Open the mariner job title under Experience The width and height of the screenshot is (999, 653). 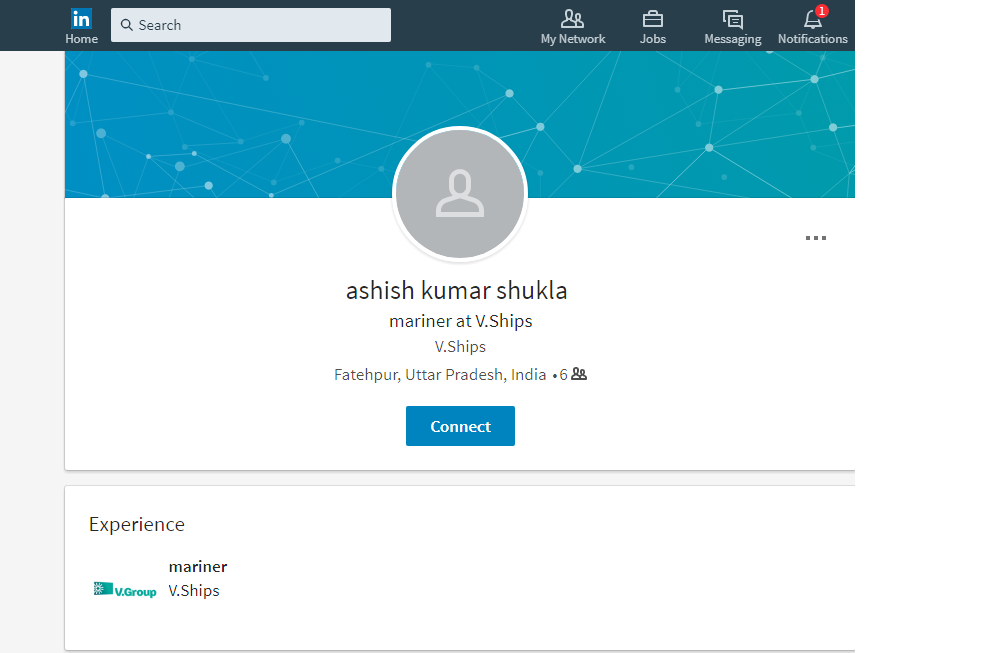[x=198, y=567]
